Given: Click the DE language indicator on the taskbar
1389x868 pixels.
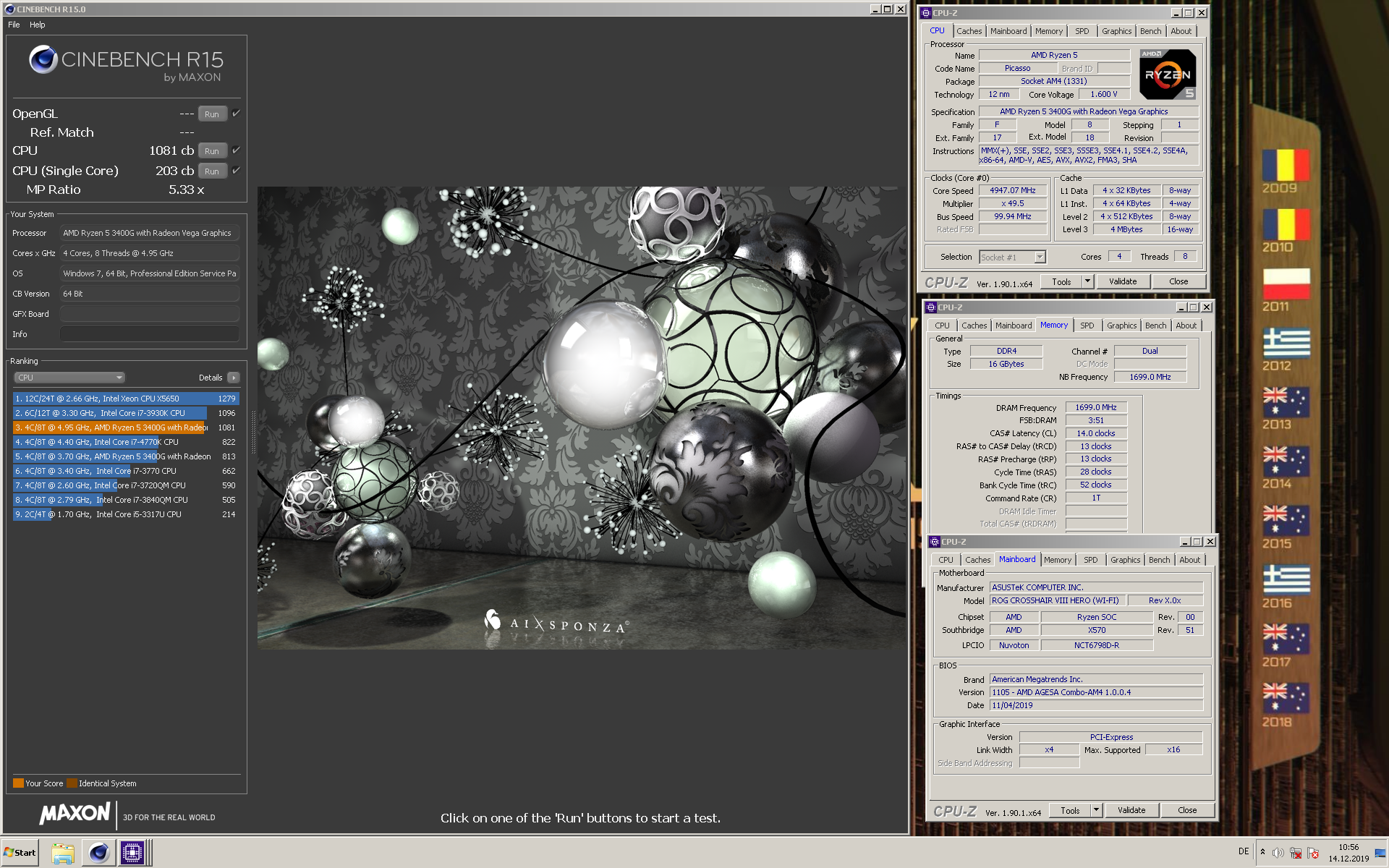Looking at the screenshot, I should 1244,851.
